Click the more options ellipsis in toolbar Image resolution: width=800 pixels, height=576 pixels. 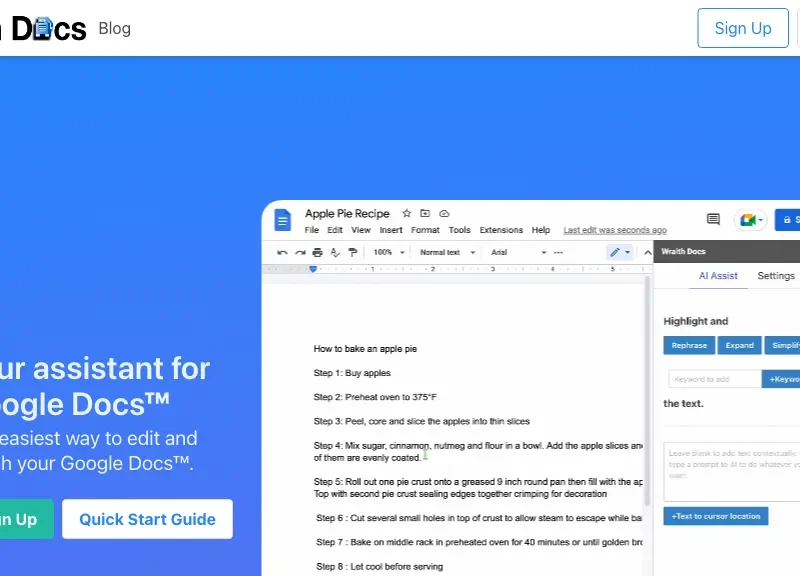click(558, 252)
